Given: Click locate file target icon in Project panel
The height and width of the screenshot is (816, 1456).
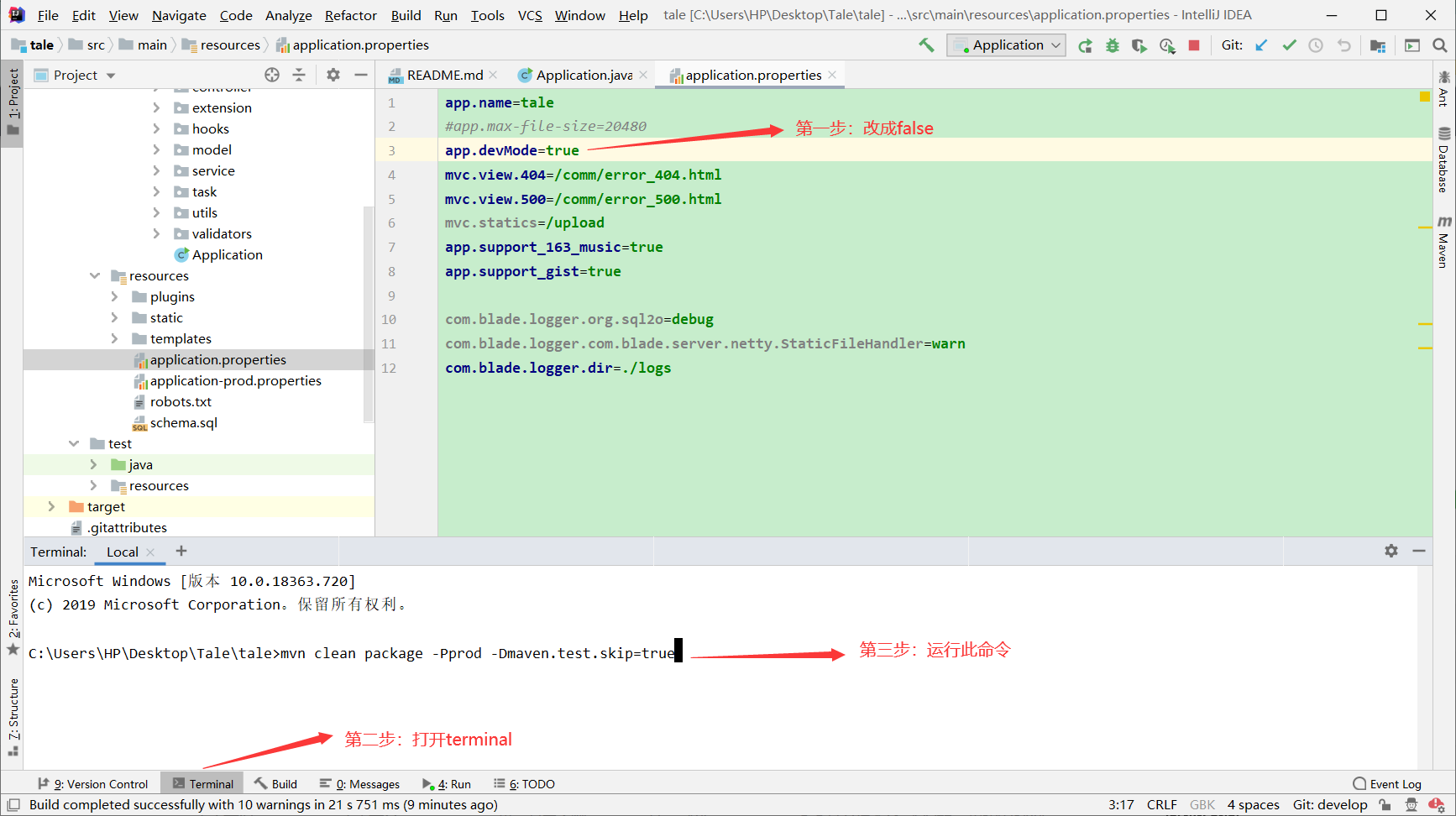Looking at the screenshot, I should click(272, 75).
